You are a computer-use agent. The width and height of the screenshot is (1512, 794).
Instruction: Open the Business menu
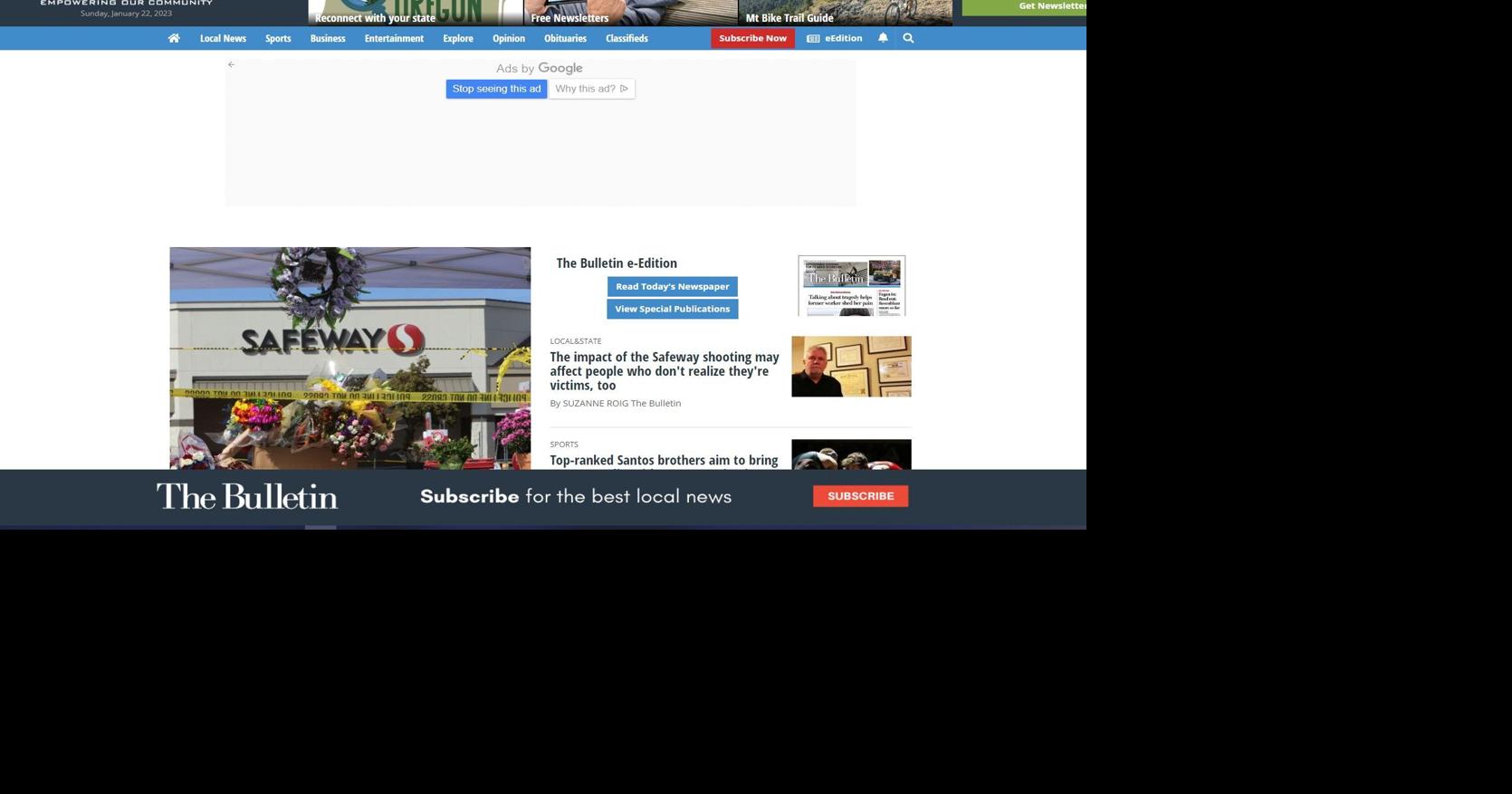328,38
